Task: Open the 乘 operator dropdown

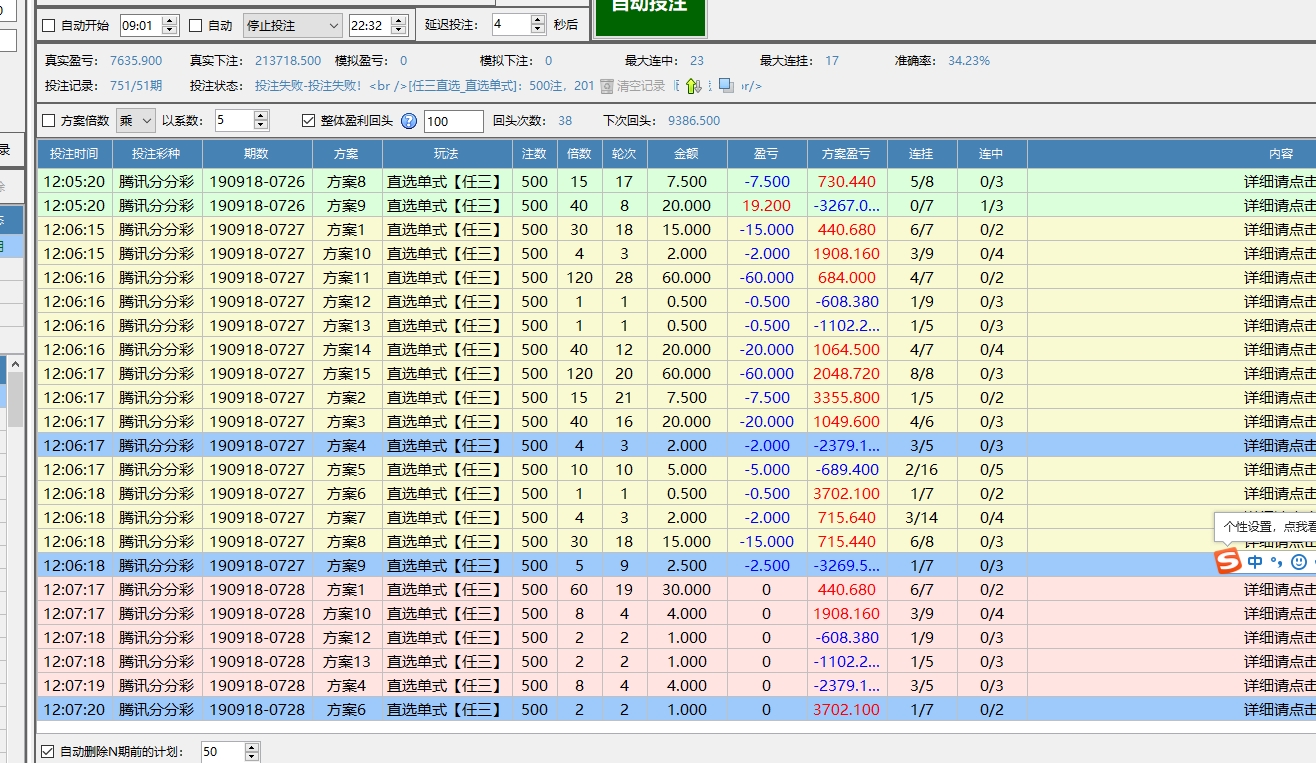Action: [x=136, y=121]
